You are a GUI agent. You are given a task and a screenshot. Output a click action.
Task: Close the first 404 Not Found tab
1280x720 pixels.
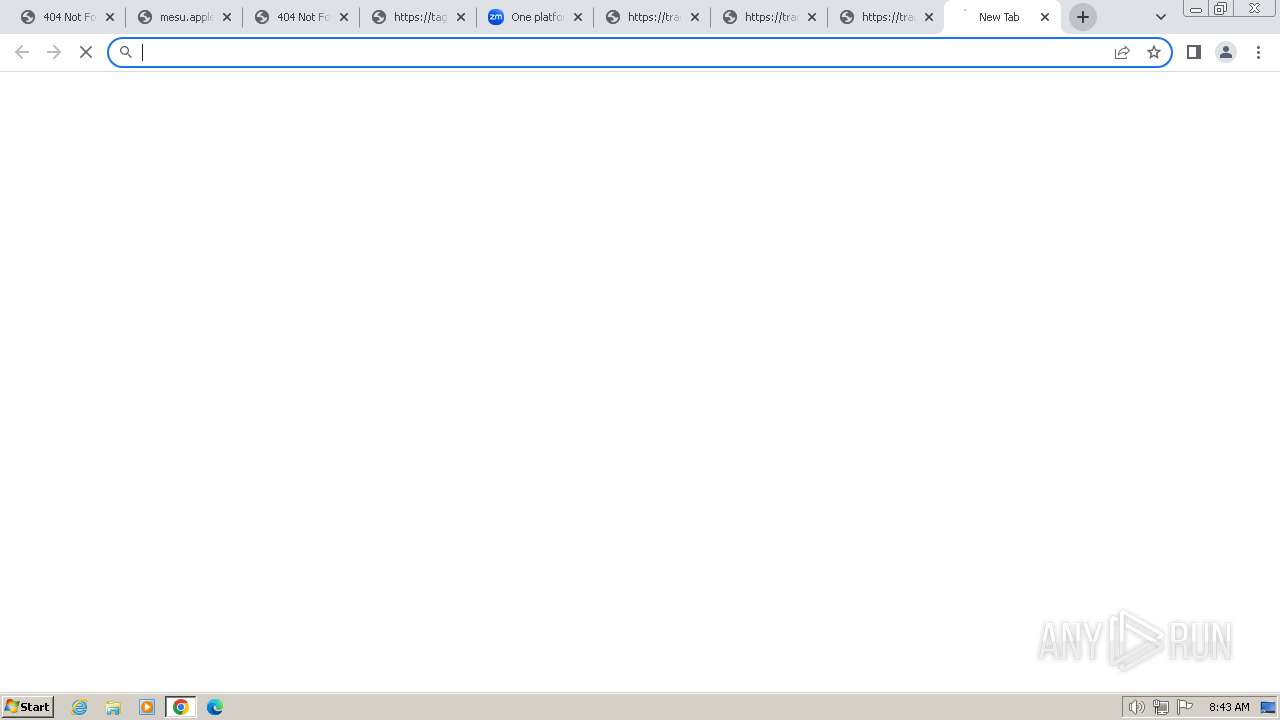(x=110, y=17)
